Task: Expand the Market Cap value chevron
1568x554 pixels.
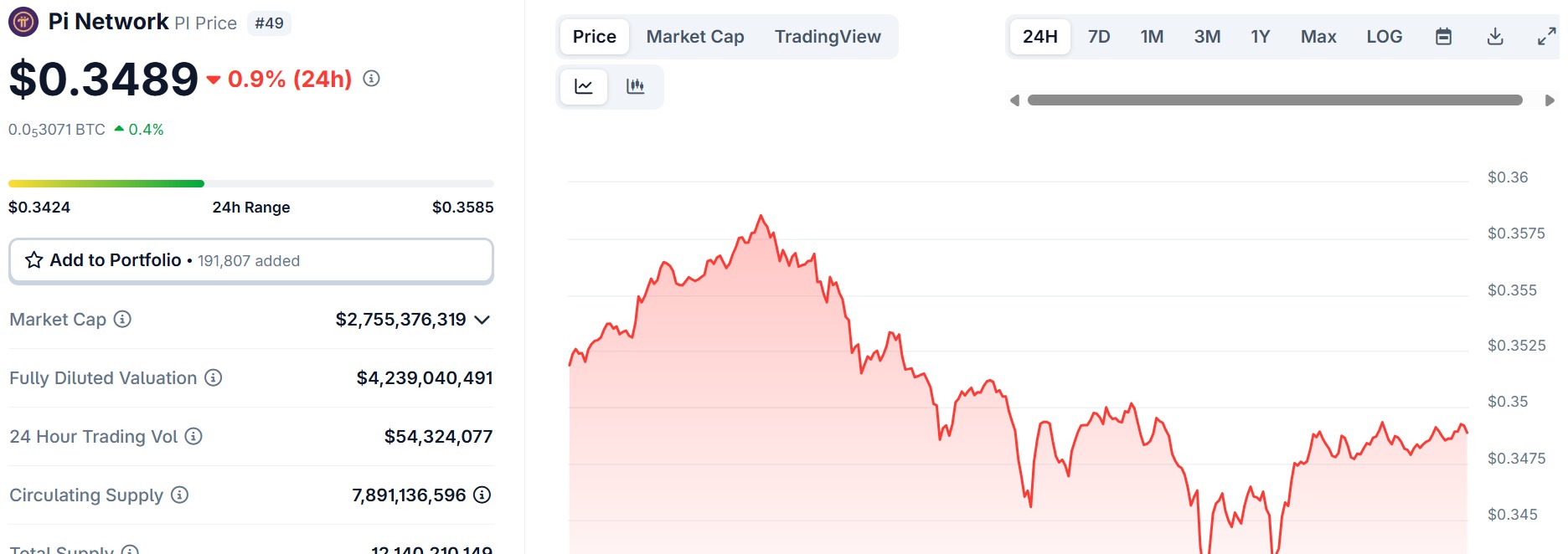Action: (482, 320)
